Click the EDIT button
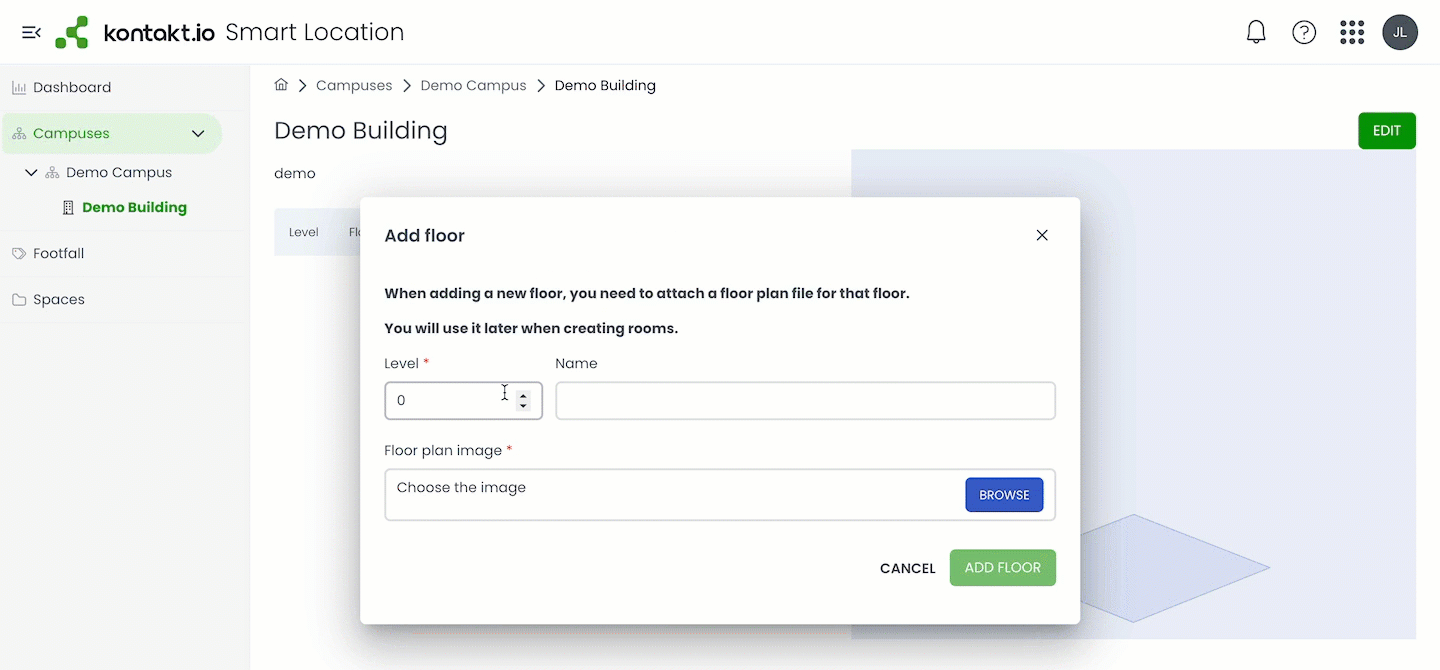This screenshot has height=670, width=1440. pyautogui.click(x=1387, y=130)
